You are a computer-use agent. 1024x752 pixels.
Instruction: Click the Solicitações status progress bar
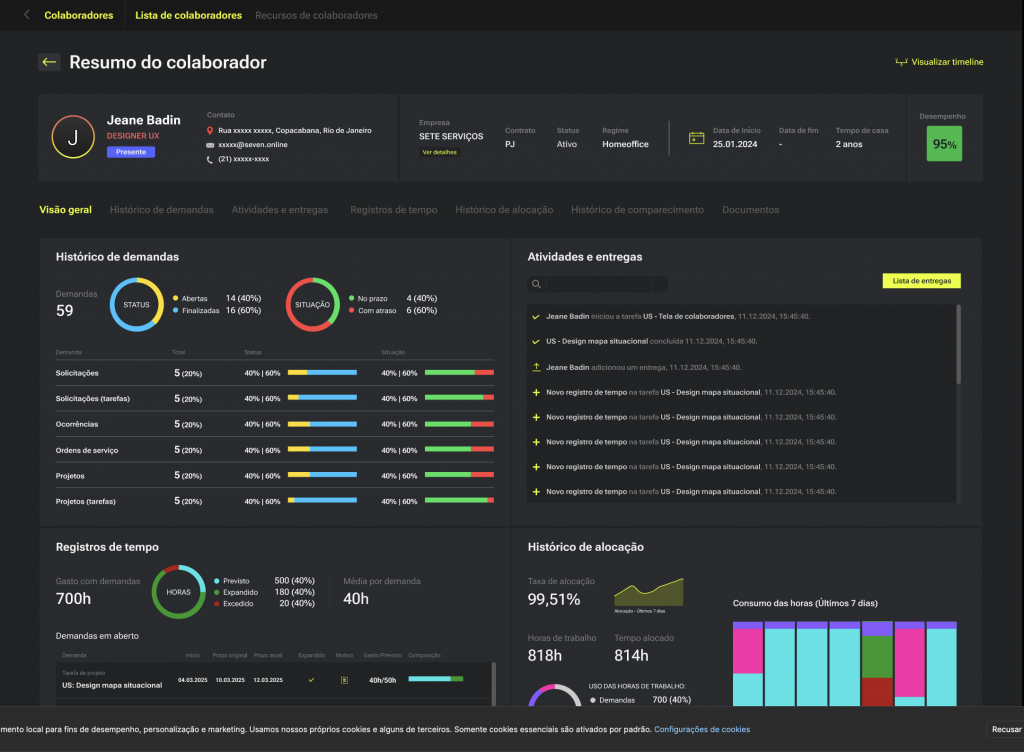[323, 373]
